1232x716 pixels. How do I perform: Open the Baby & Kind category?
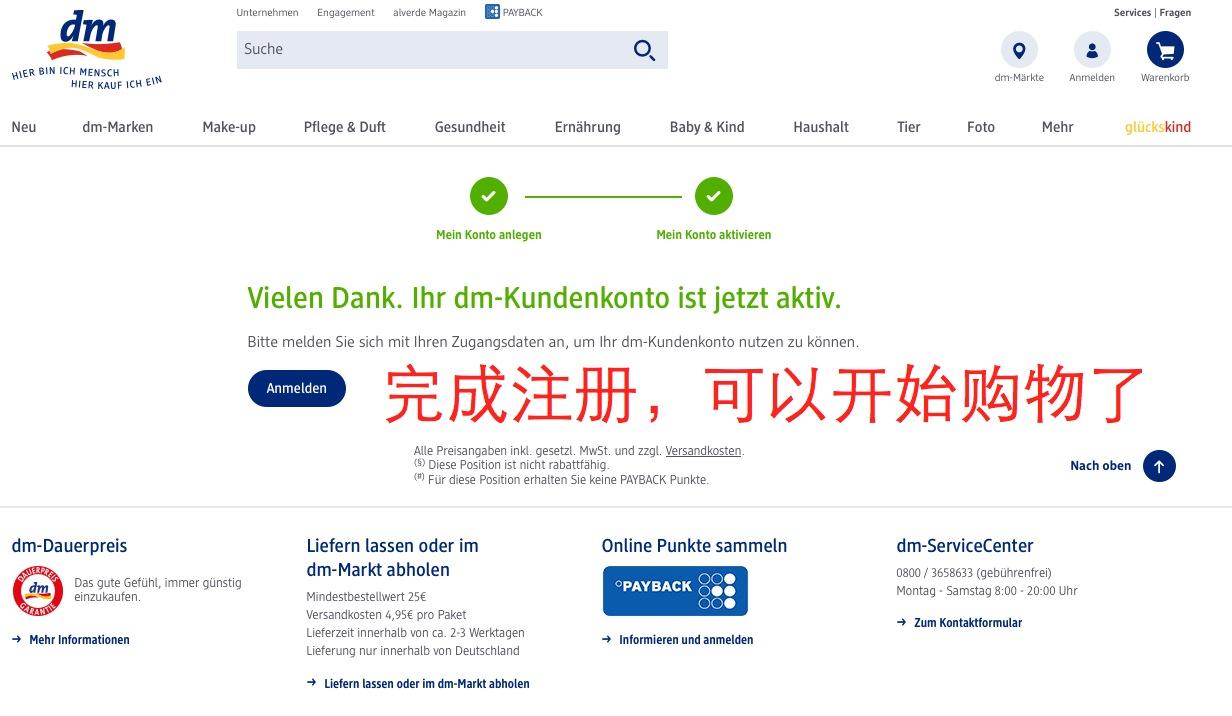coord(707,127)
